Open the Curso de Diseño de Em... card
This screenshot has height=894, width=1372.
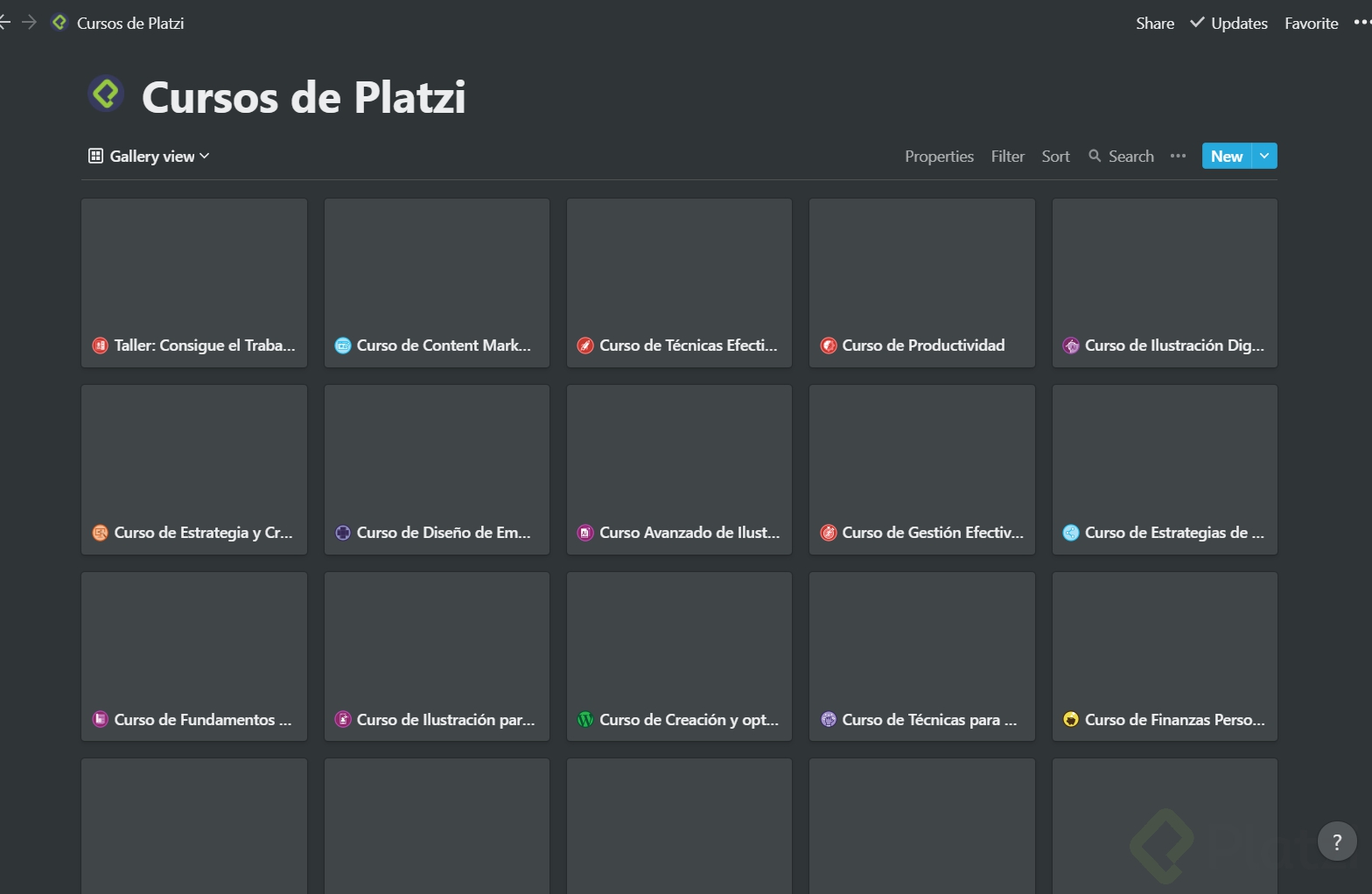437,470
